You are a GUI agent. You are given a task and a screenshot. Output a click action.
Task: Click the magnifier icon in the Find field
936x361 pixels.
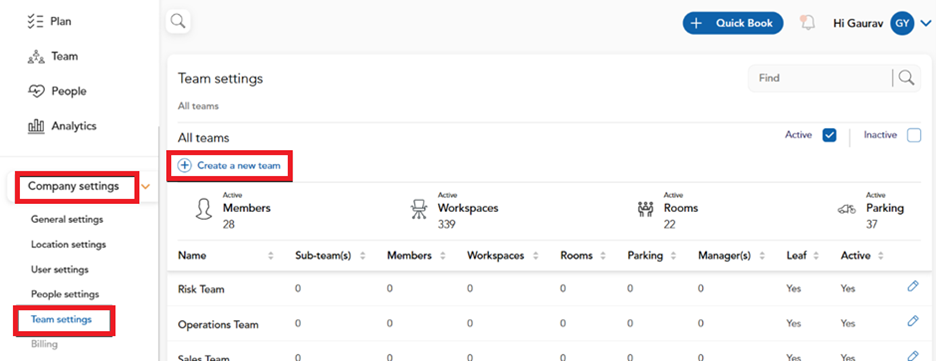point(906,78)
